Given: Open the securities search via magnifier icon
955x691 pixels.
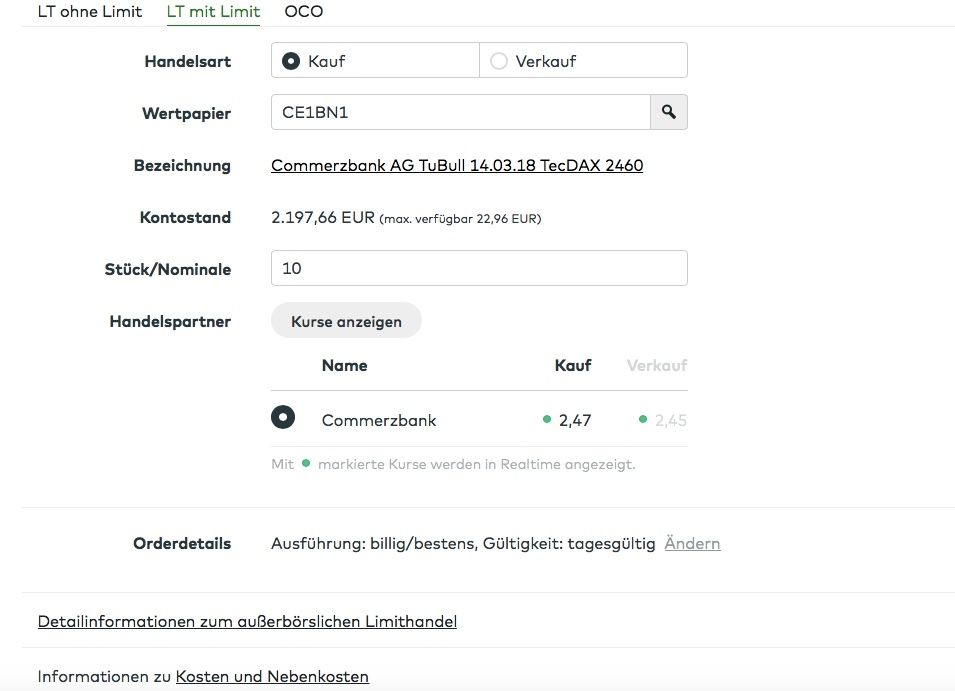Looking at the screenshot, I should pyautogui.click(x=669, y=112).
